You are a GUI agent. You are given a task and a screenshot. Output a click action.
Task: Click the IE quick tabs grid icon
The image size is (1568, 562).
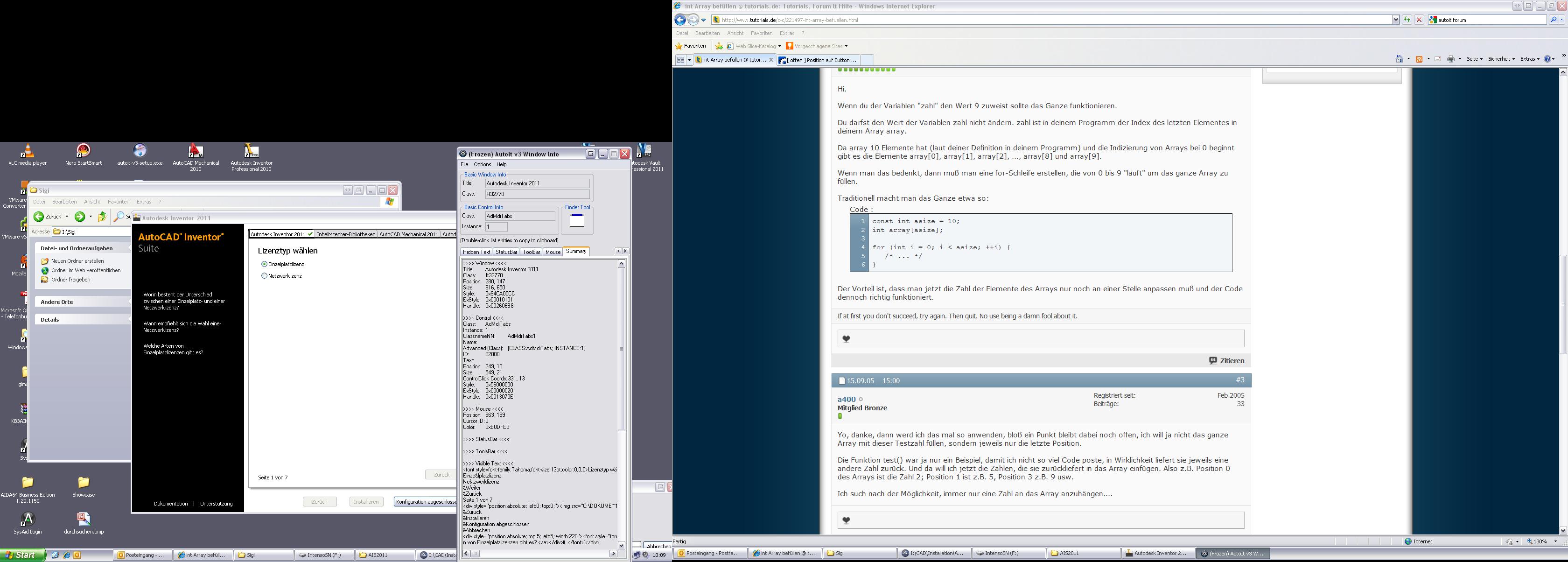pos(680,60)
